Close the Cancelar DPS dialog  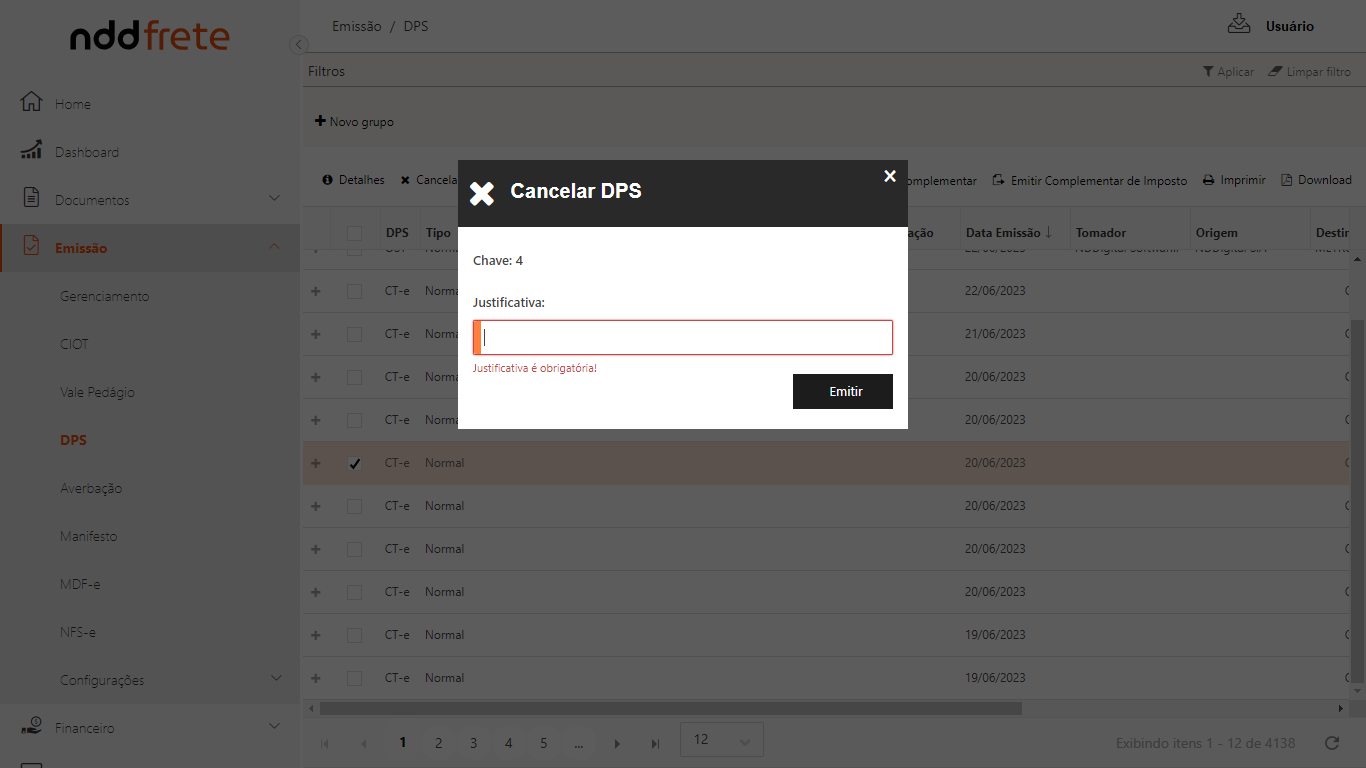889,176
